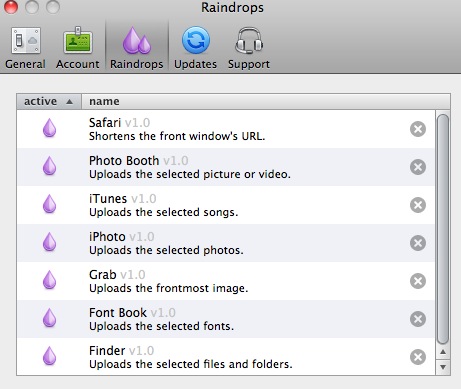
Task: Open the Support headset pane
Action: coord(249,47)
